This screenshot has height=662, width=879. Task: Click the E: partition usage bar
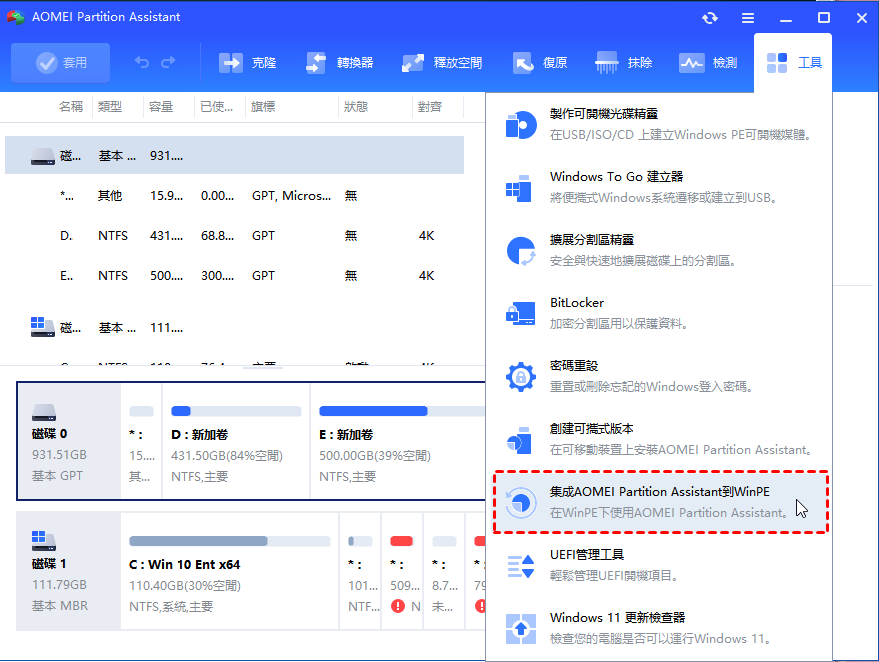(x=402, y=411)
